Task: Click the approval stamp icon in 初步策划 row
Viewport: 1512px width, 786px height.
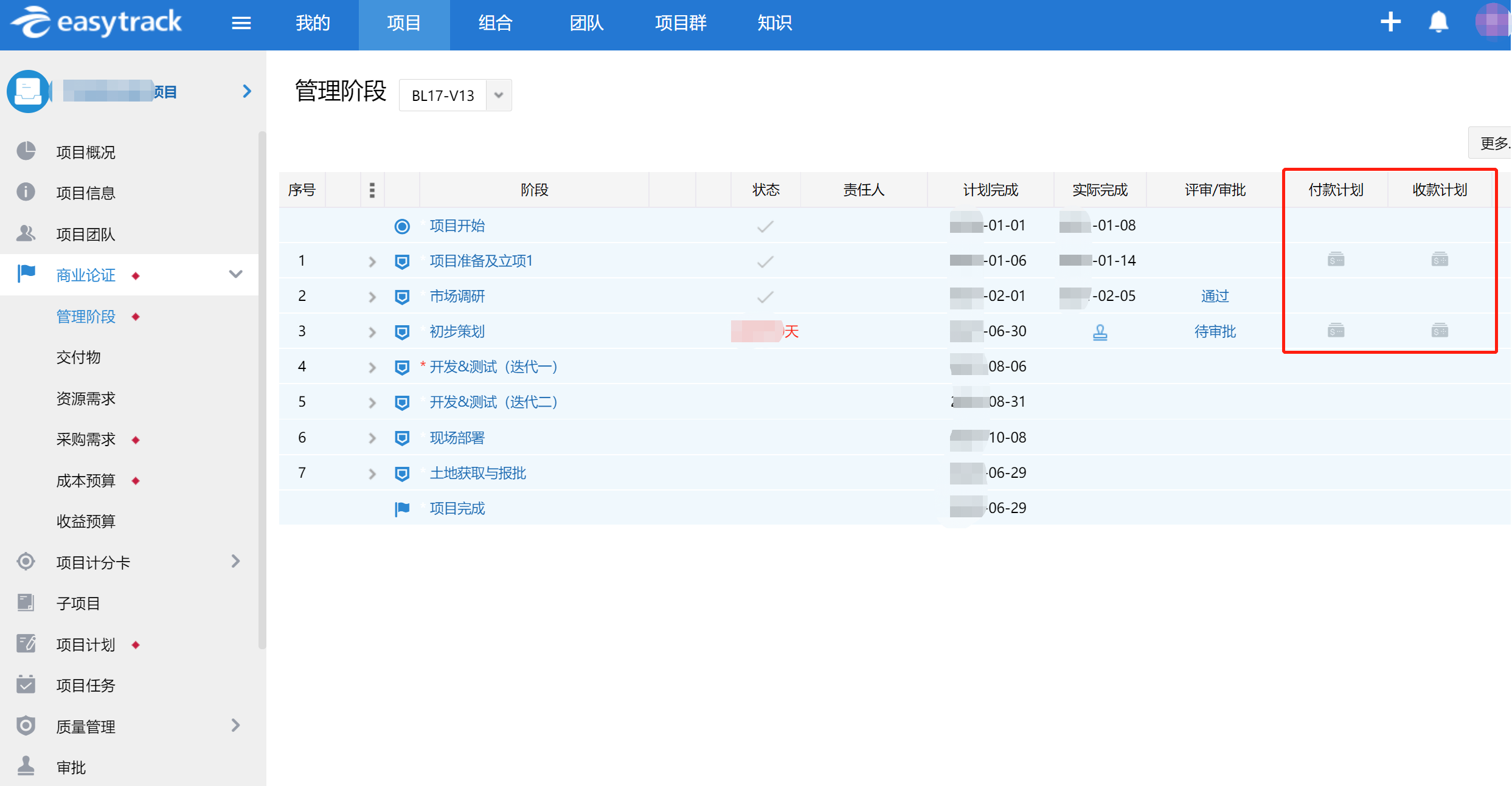Action: click(1100, 332)
